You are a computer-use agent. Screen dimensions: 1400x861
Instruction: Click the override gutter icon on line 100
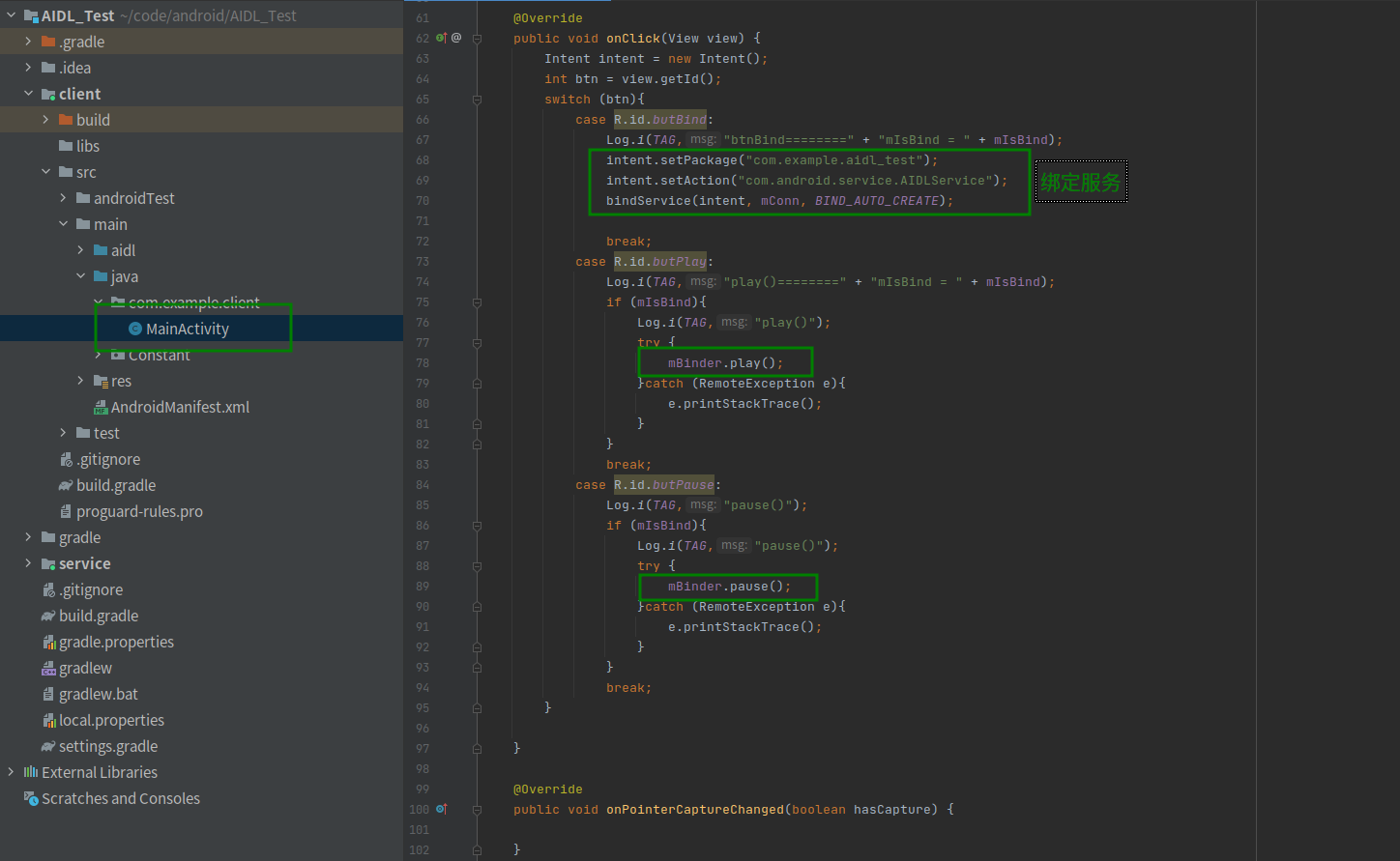coord(441,809)
